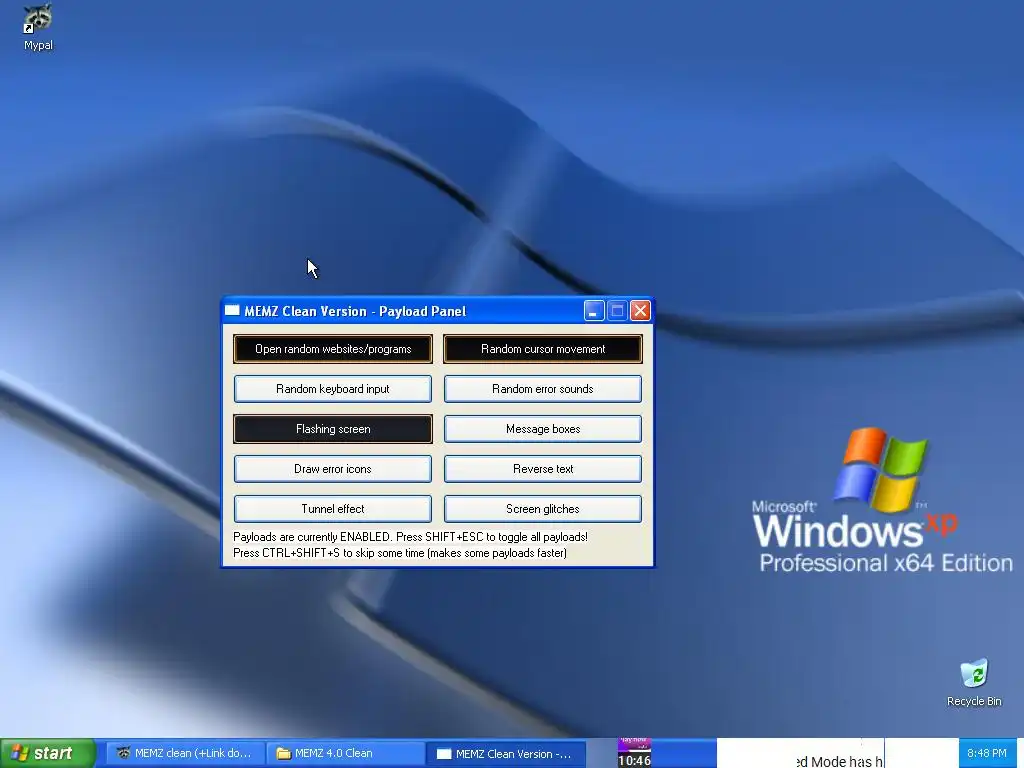
Task: Minimize the MEMZ Payload Panel window
Action: click(594, 311)
